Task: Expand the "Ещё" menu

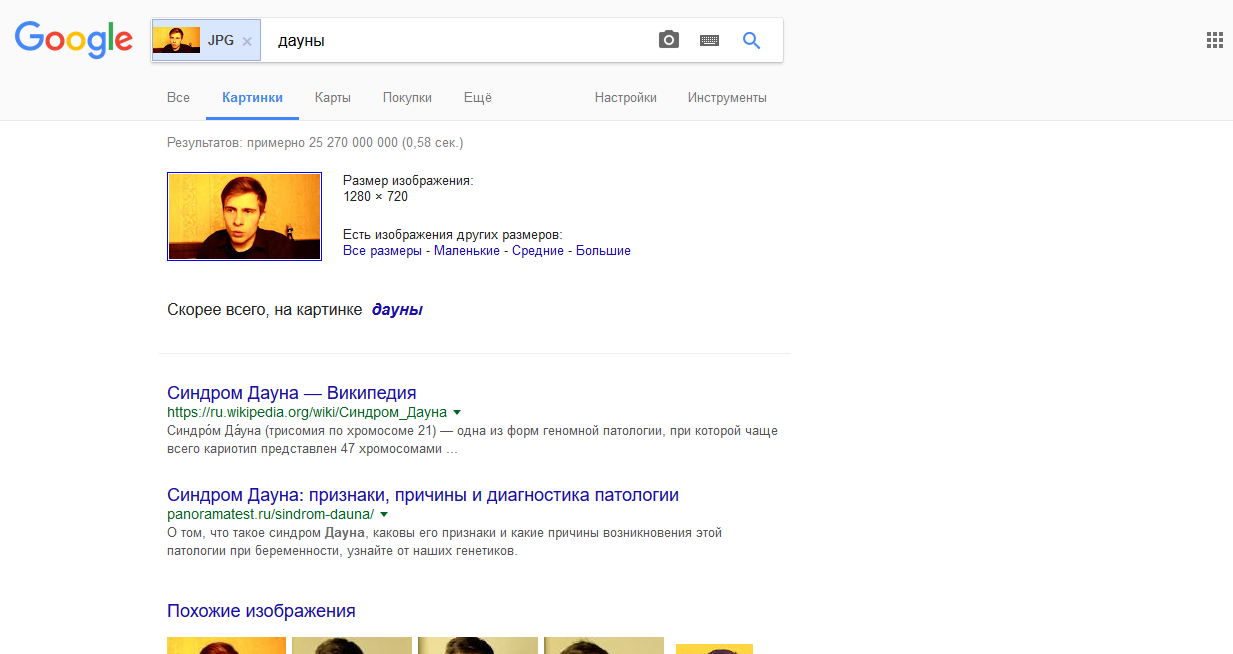Action: click(478, 98)
